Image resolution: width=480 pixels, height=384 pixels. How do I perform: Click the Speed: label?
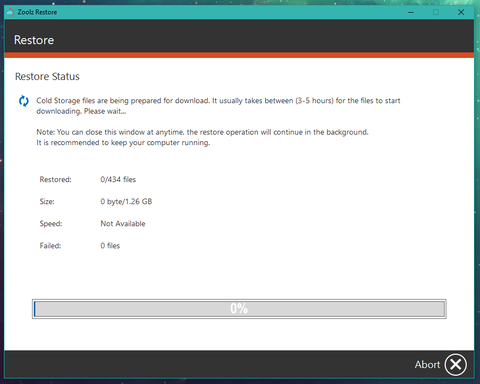(51, 224)
